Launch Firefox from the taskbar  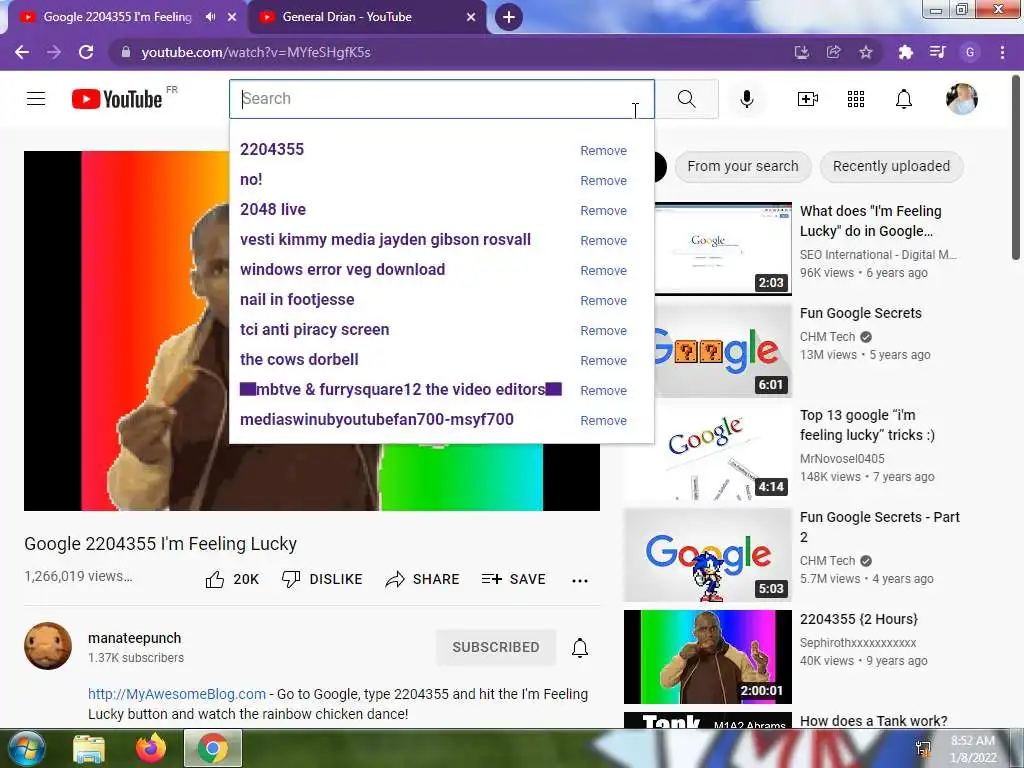click(151, 748)
